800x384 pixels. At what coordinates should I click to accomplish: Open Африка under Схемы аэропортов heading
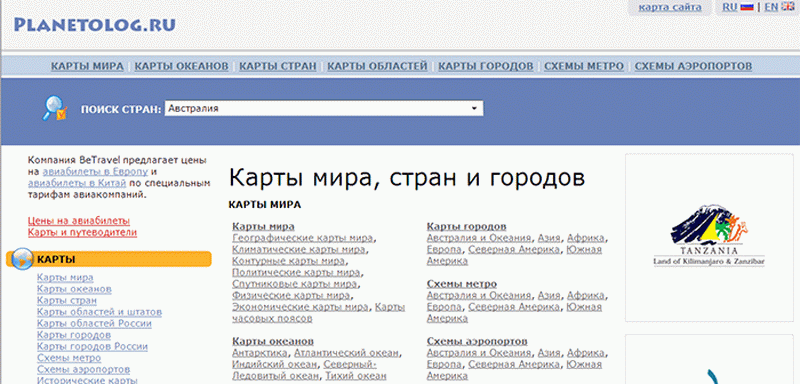pos(586,353)
